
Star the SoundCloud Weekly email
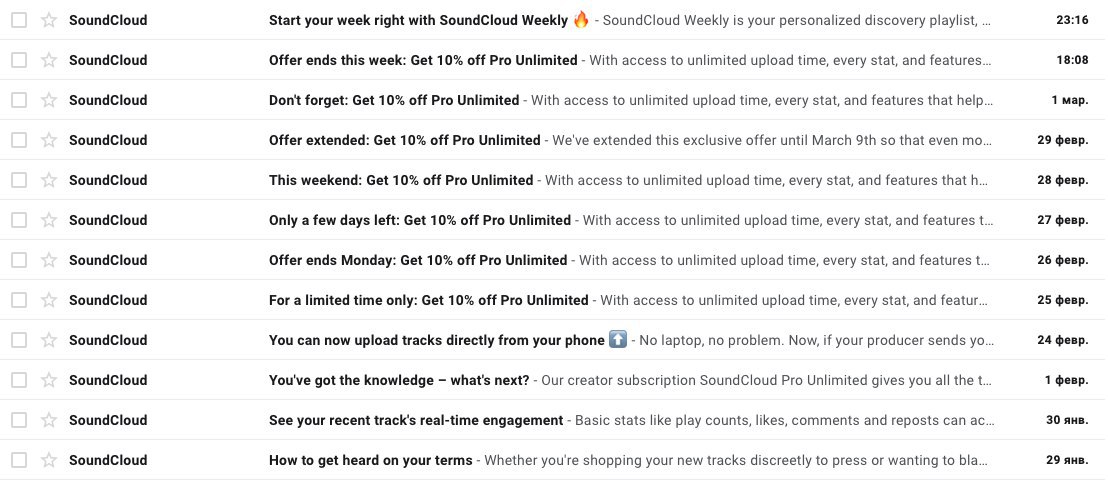[x=49, y=21]
